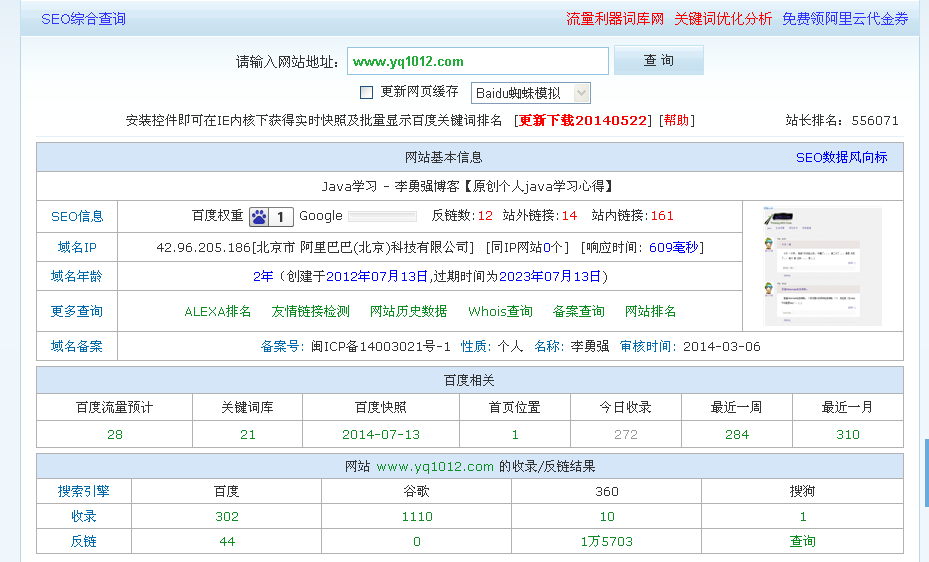Click the Baidu paw weight icon

click(x=259, y=217)
